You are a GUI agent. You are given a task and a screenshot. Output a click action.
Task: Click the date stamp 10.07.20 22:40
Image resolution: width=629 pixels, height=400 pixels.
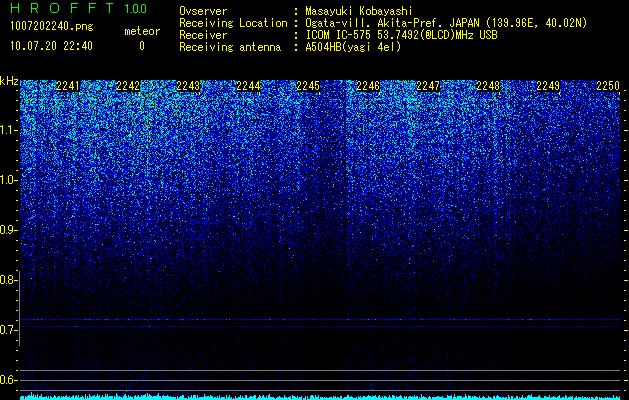click(x=51, y=46)
